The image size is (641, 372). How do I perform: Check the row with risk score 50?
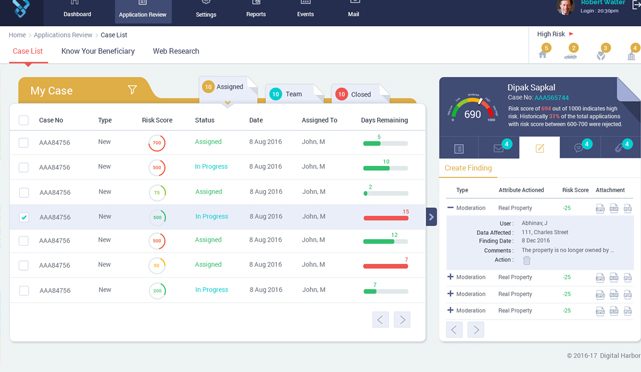click(24, 266)
